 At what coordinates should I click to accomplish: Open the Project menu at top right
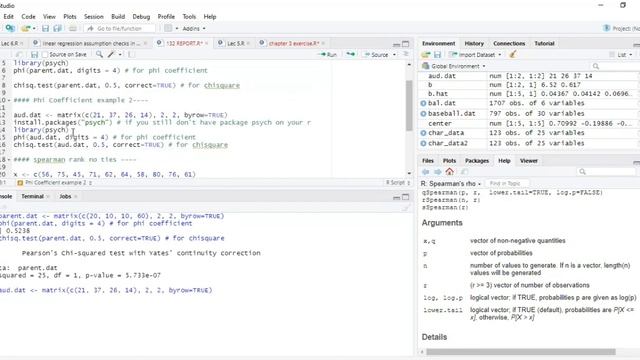pyautogui.click(x=621, y=28)
